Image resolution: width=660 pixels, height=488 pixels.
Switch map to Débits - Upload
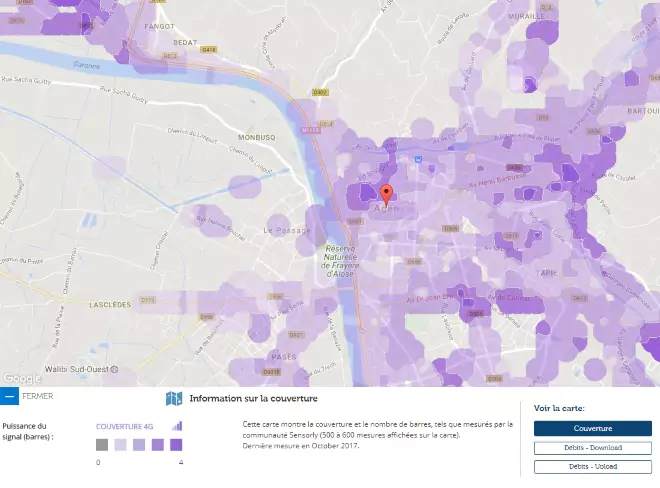[592, 466]
